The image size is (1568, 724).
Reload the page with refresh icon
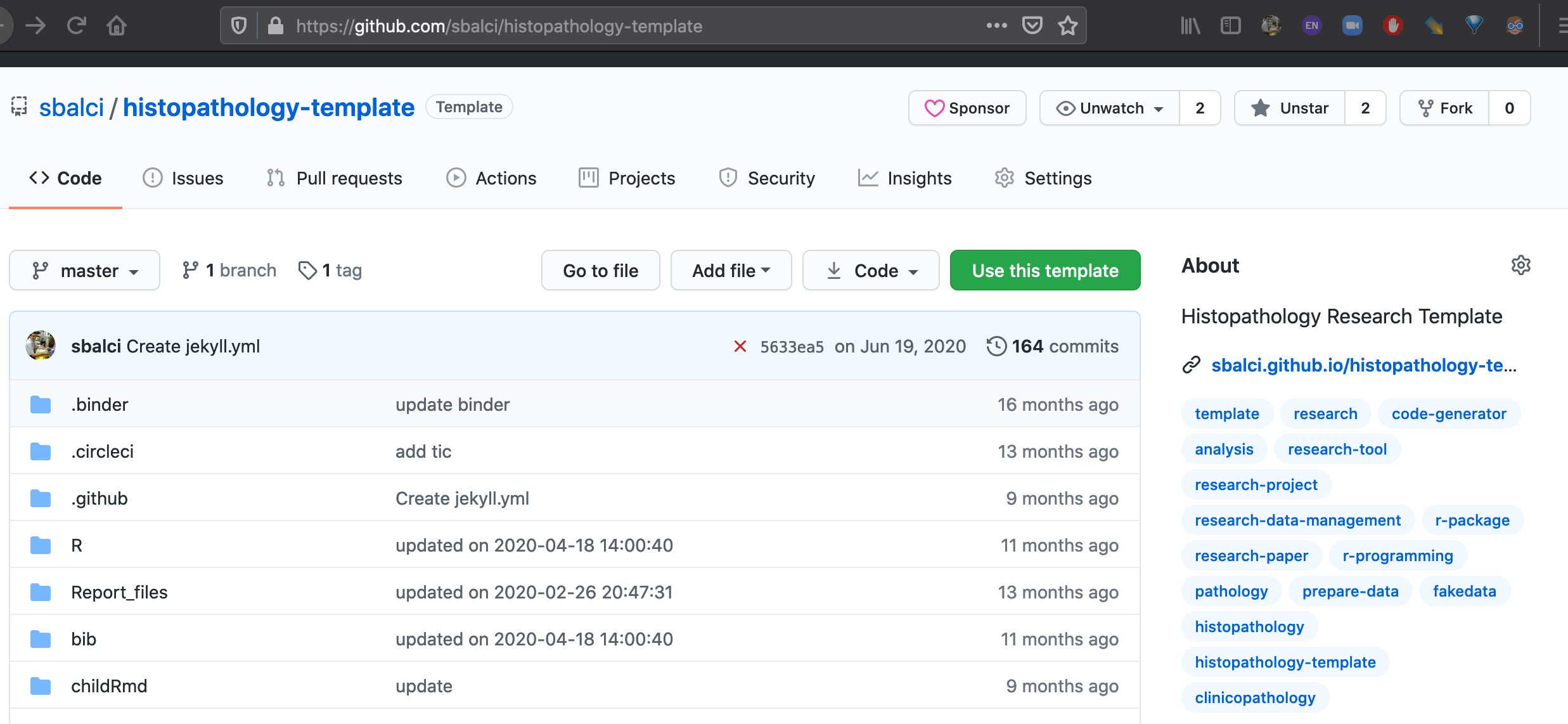click(76, 26)
